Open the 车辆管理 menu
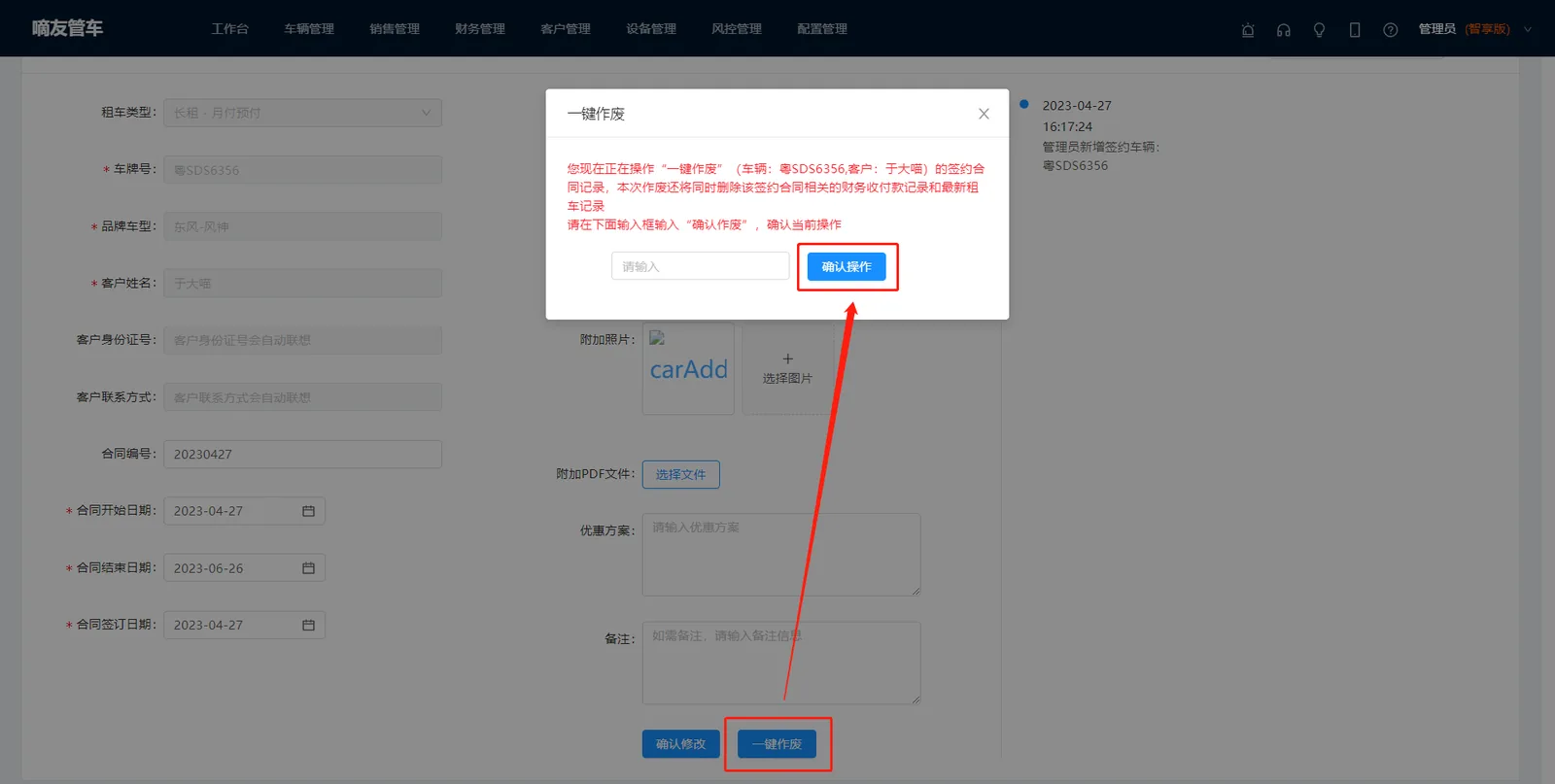 click(x=309, y=29)
